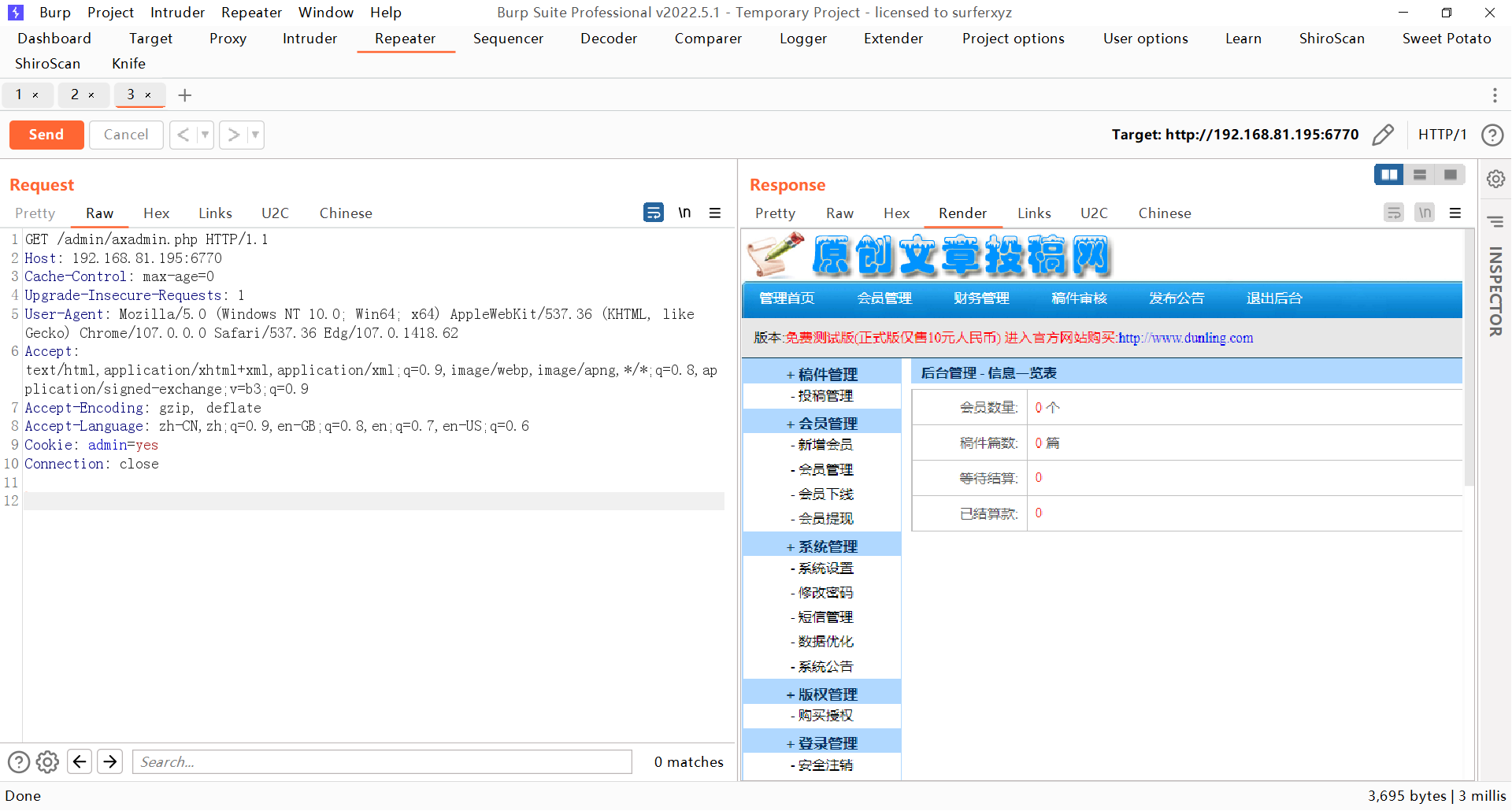Click 新增会员 sidebar entry
This screenshot has height=811, width=1512.
pos(821,445)
